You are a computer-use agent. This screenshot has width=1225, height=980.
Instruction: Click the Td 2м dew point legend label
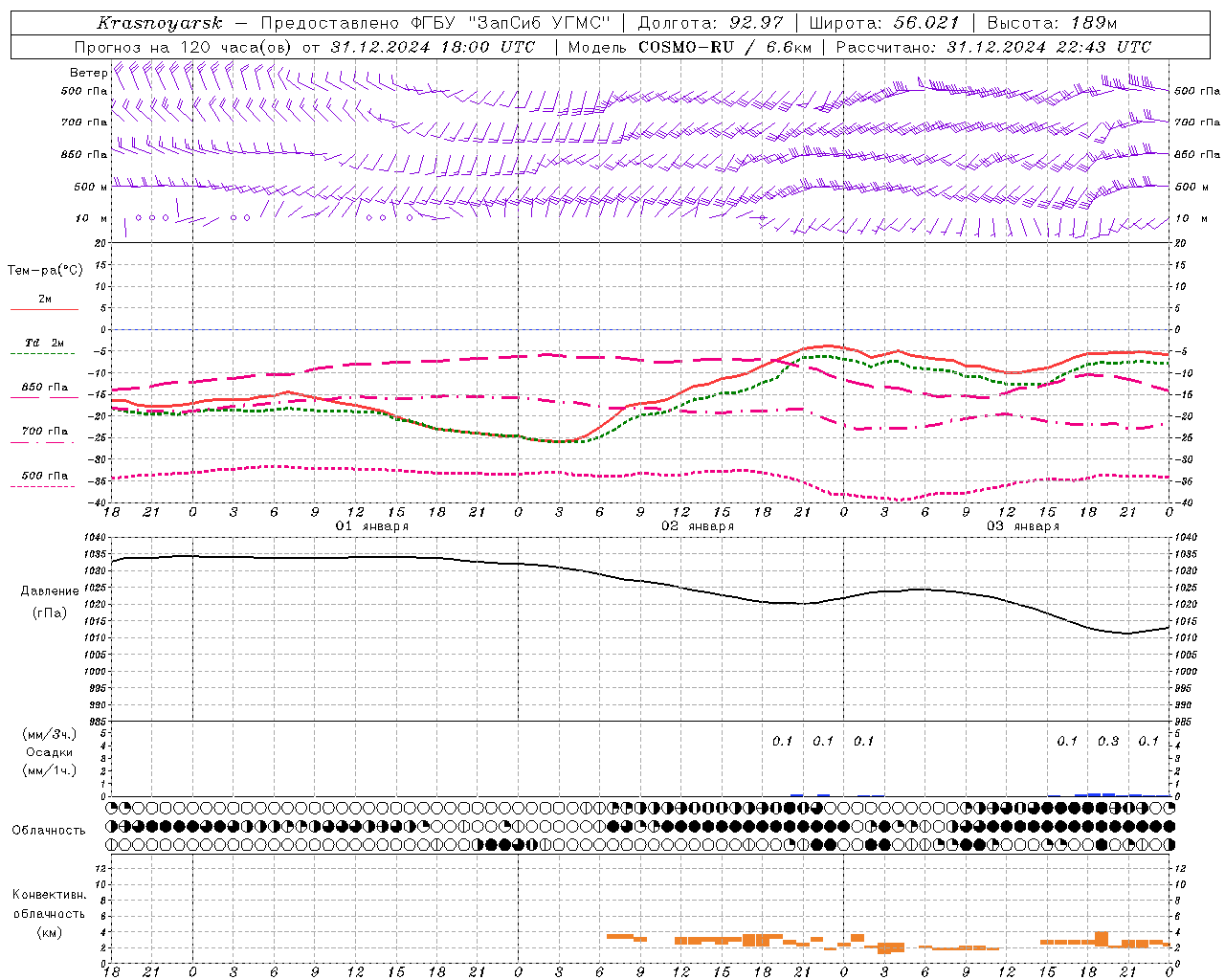(45, 343)
